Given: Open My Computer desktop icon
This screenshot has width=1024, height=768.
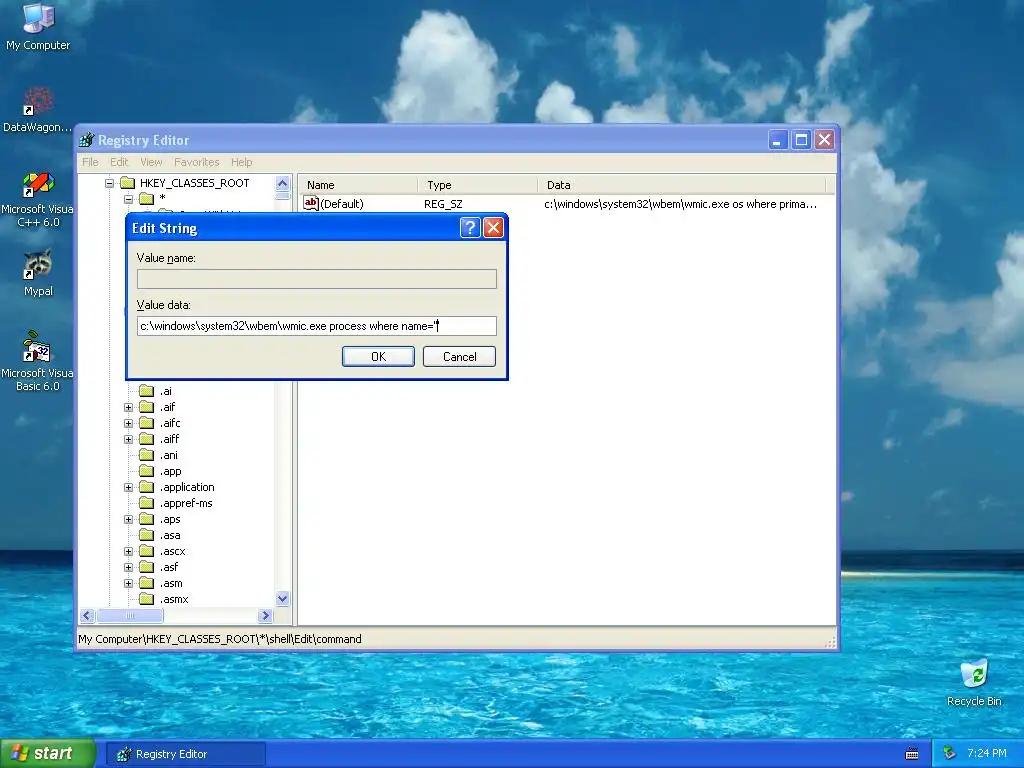Looking at the screenshot, I should [x=38, y=18].
